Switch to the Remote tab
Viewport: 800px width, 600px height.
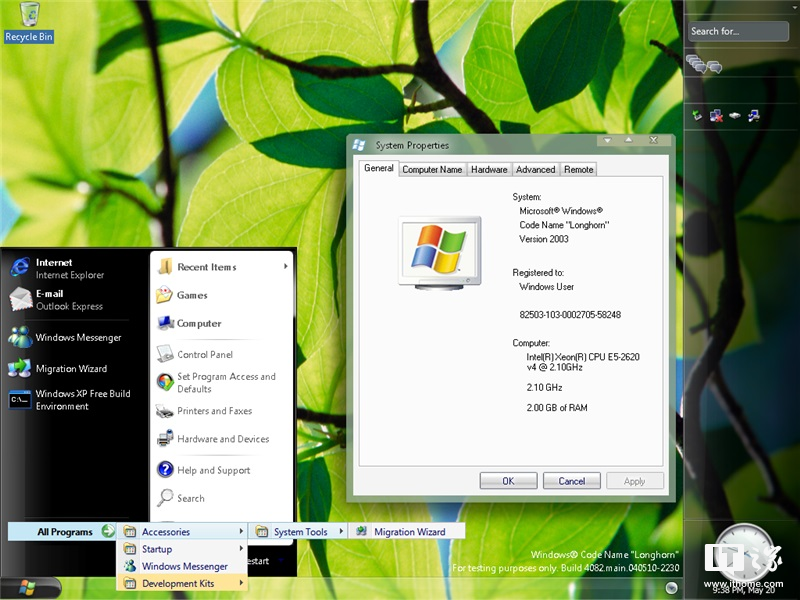[579, 169]
